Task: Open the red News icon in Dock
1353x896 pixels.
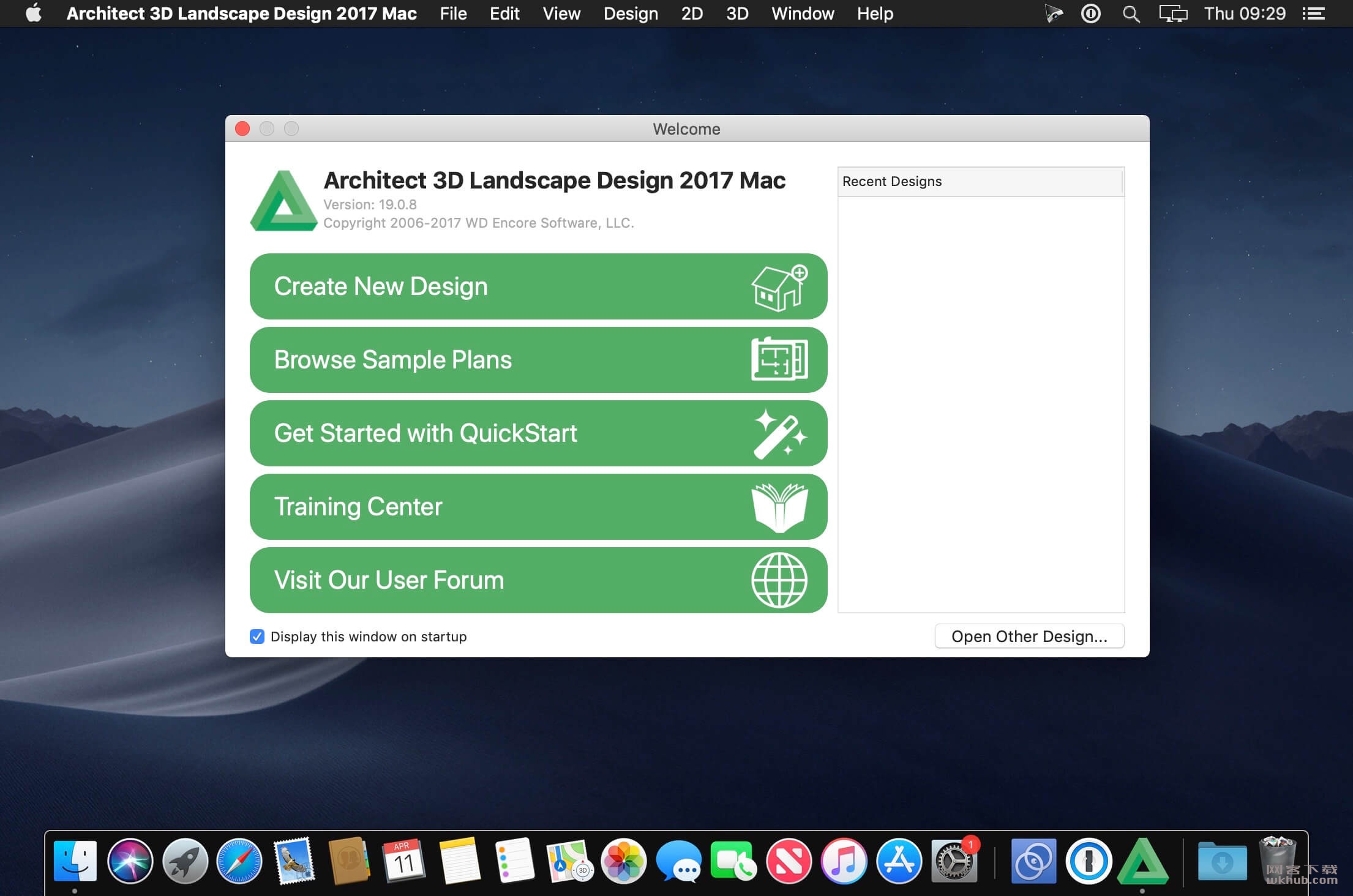Action: 789,861
